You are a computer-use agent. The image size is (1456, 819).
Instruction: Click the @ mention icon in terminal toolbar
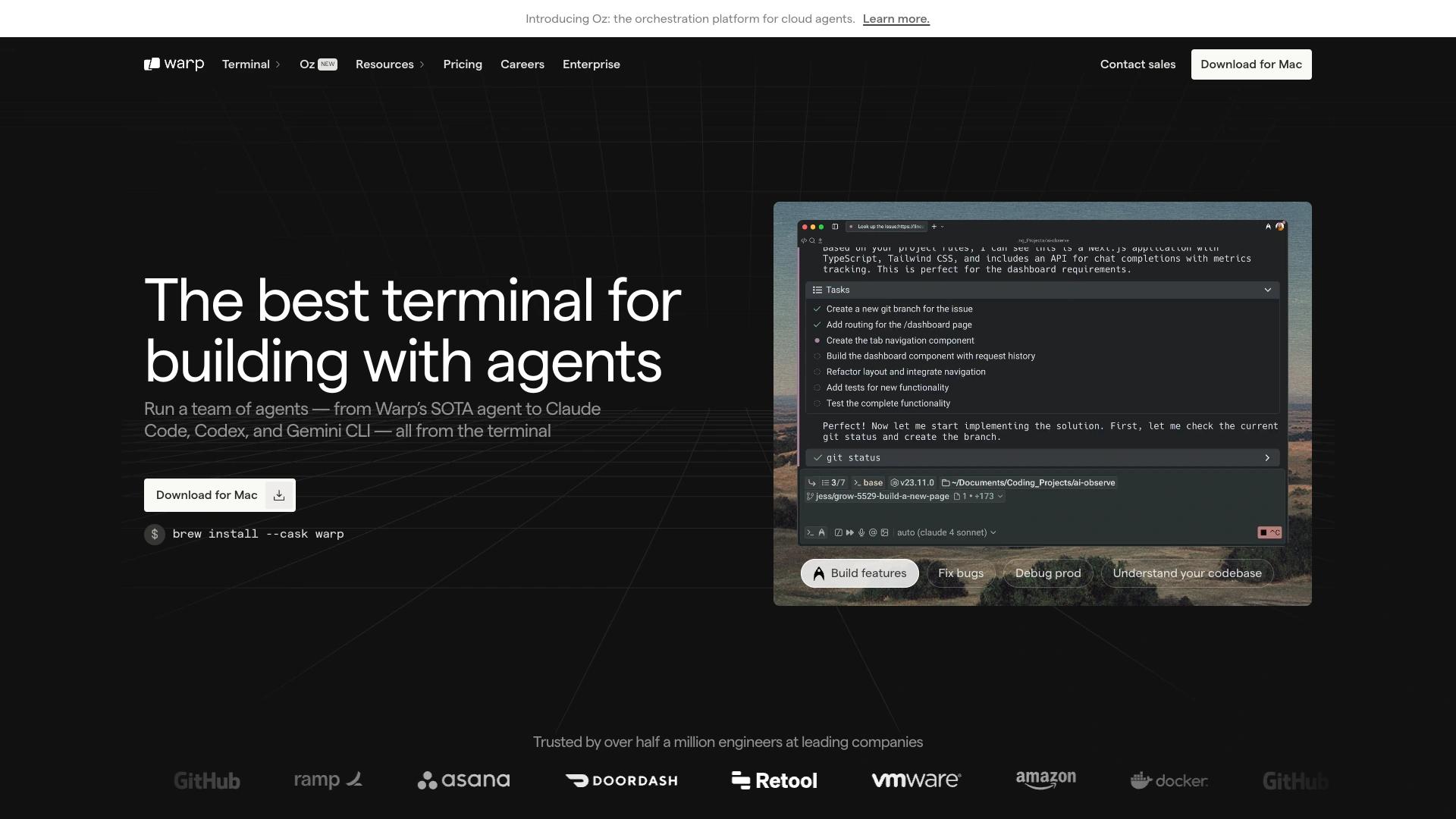click(873, 532)
